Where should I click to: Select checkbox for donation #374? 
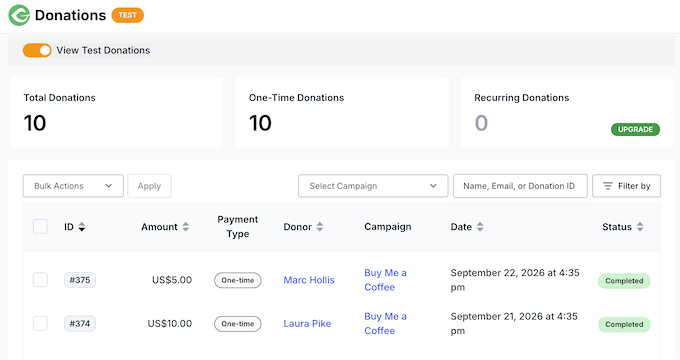[x=40, y=323]
